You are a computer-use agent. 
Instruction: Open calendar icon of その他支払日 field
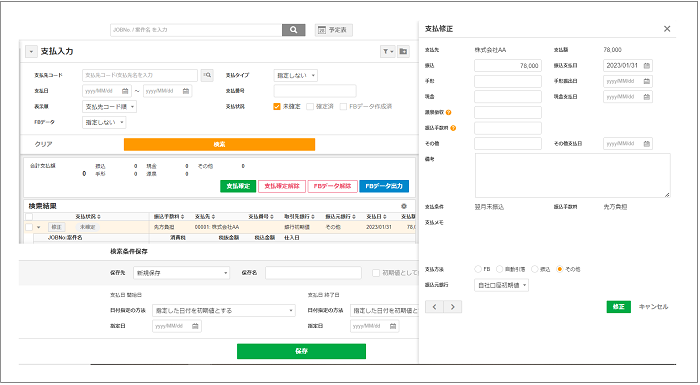(x=646, y=144)
